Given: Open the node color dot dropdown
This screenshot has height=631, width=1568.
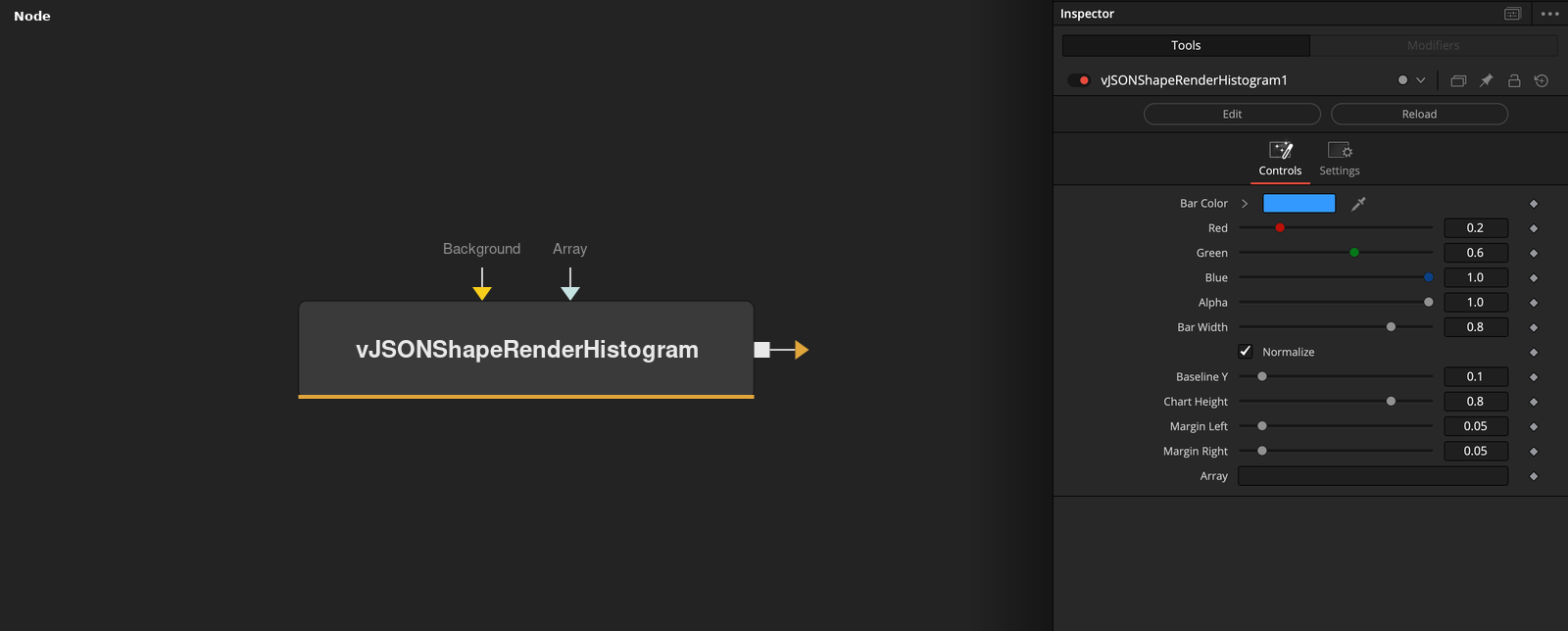Looking at the screenshot, I should (x=1411, y=80).
